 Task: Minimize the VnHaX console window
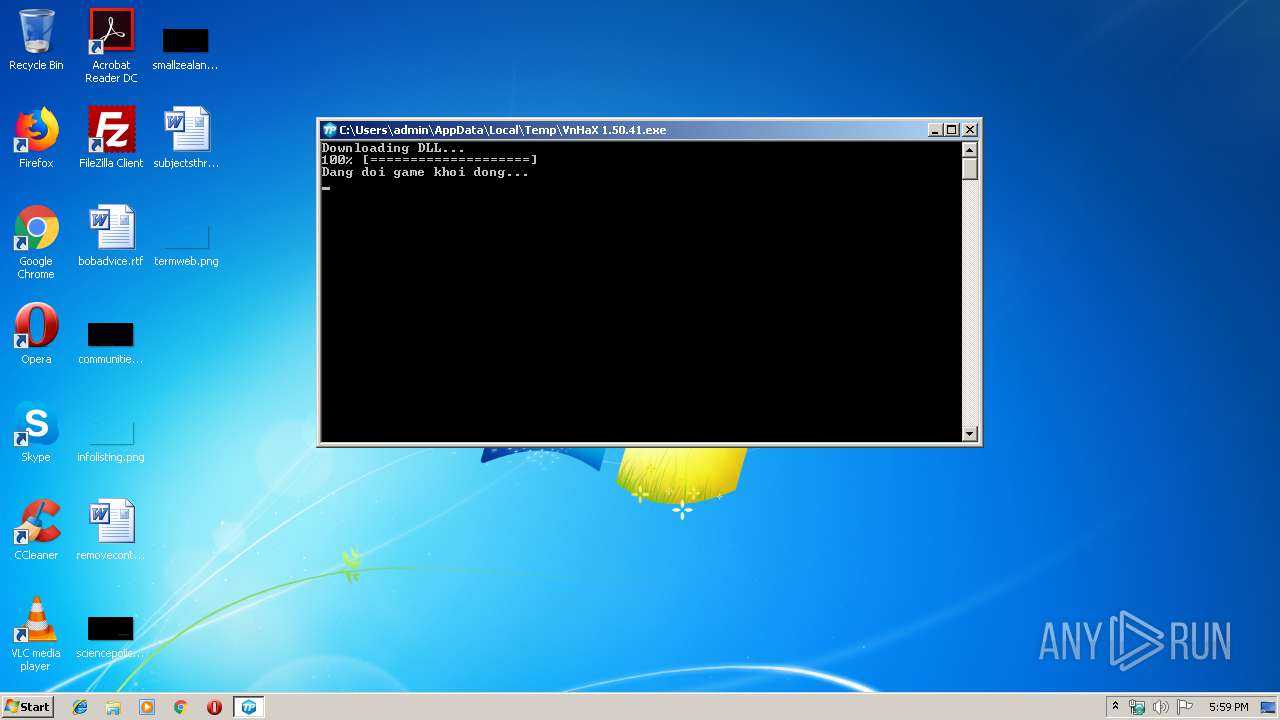click(935, 130)
